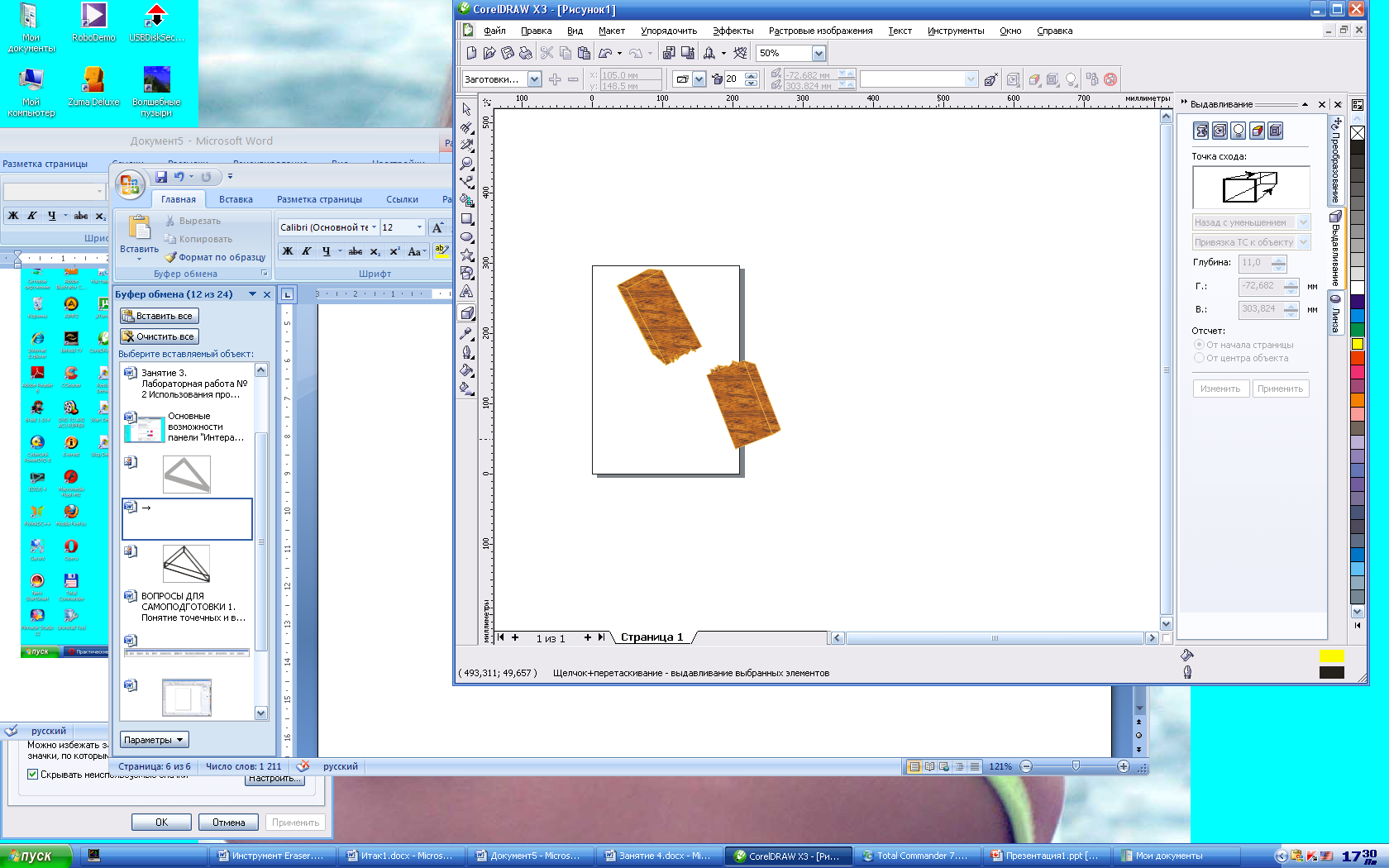
Task: Open the 50% zoom level dropdown
Action: pos(819,53)
